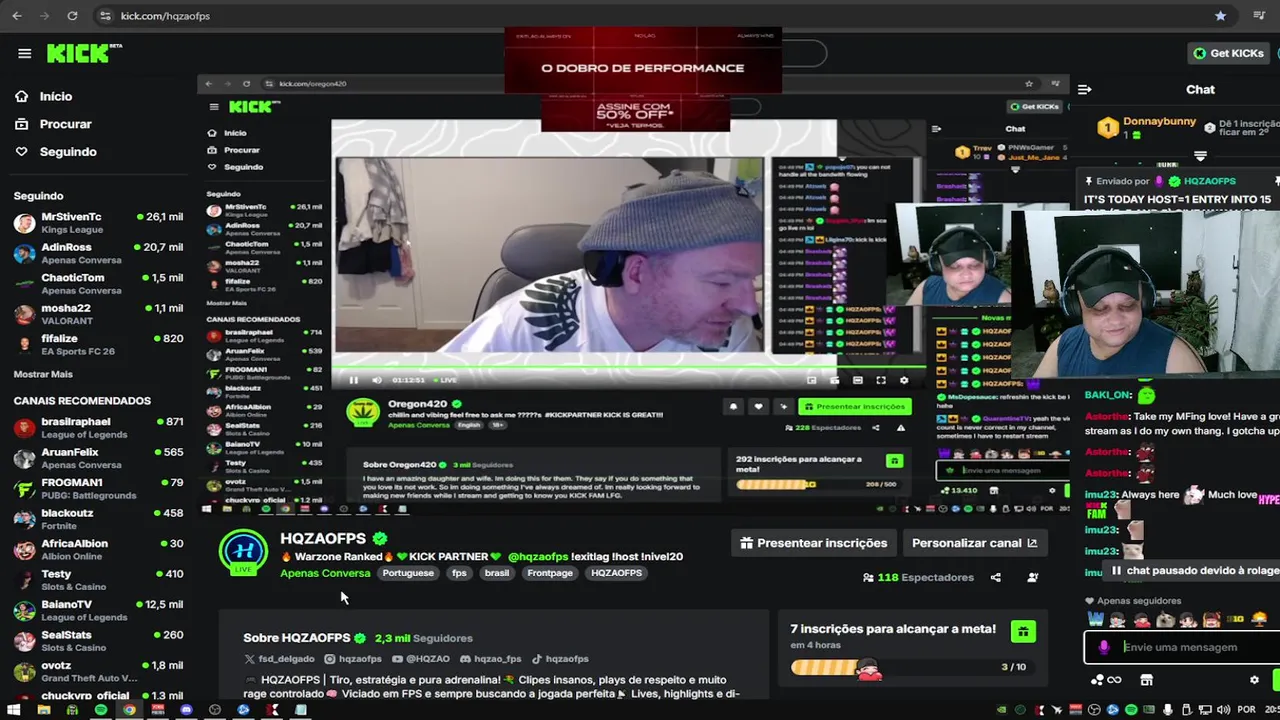
Task: Open SealStats recommended channel
Action: click(98, 641)
